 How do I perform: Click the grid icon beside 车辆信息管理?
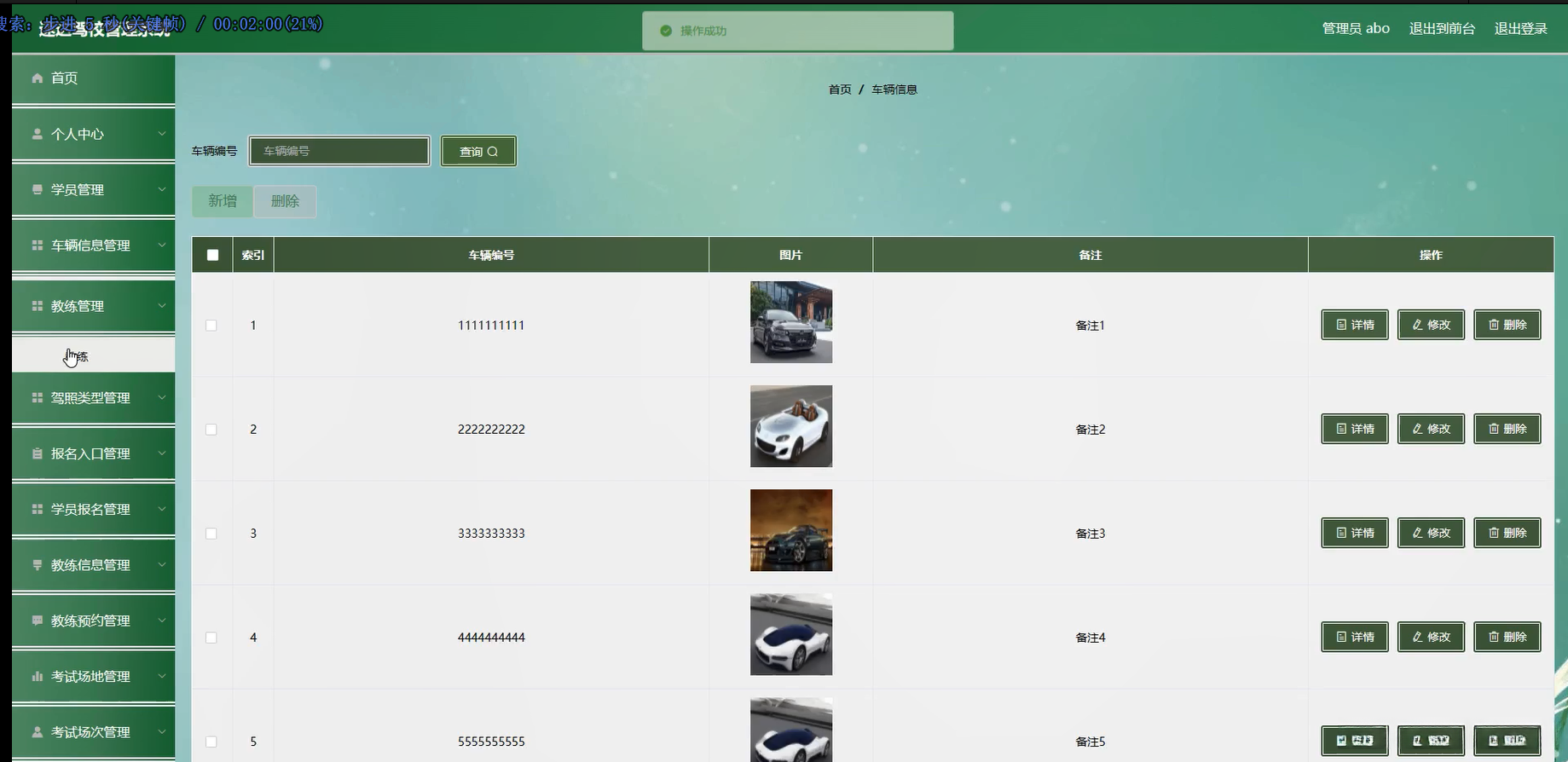[38, 245]
